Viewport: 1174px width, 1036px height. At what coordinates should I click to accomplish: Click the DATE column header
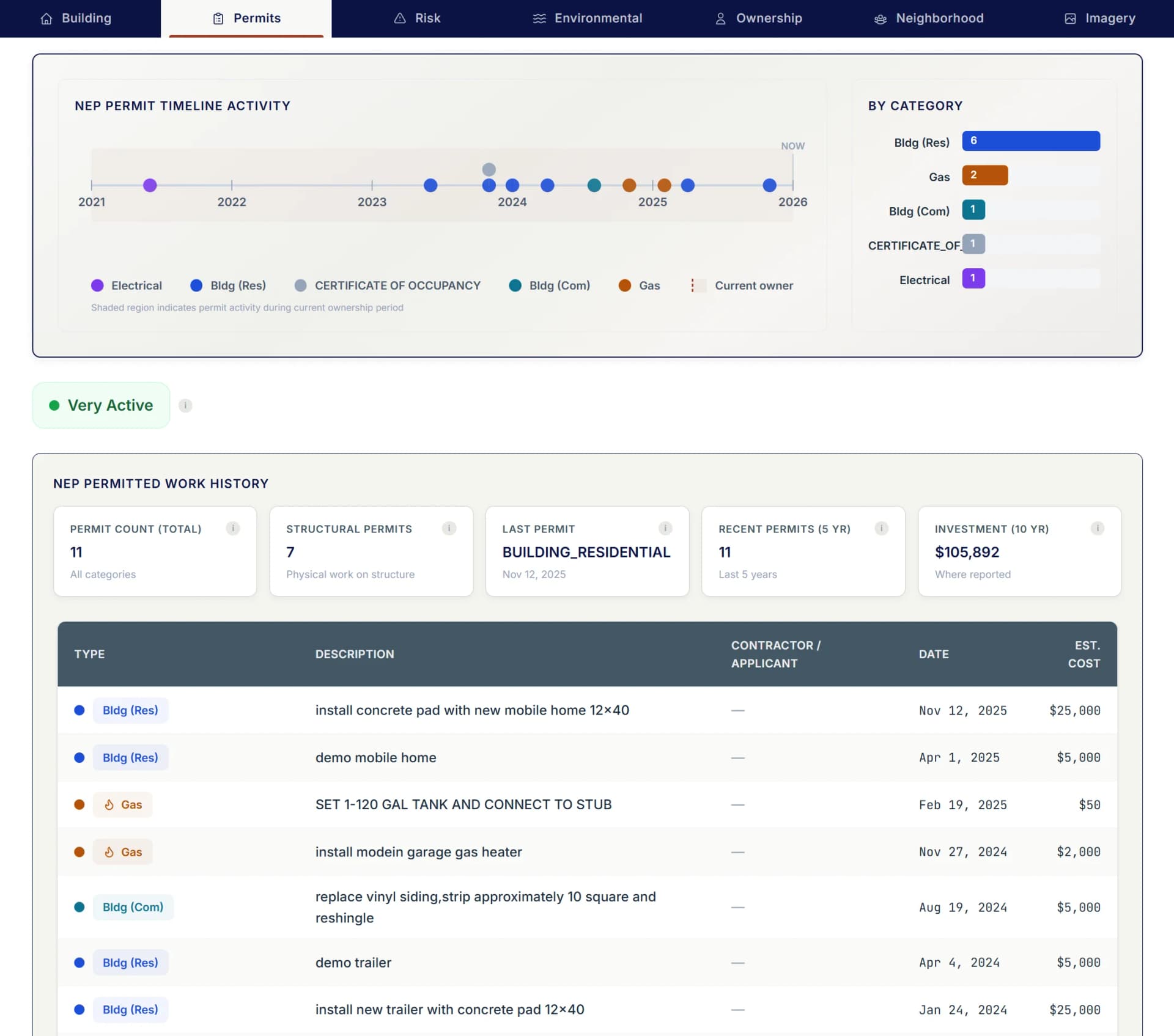pos(933,654)
